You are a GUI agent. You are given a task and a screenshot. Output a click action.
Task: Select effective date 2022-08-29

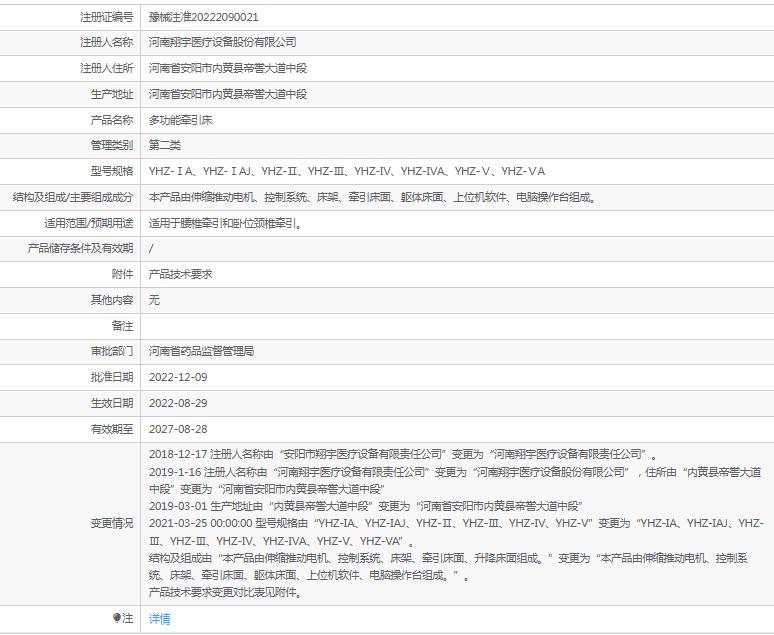click(178, 403)
